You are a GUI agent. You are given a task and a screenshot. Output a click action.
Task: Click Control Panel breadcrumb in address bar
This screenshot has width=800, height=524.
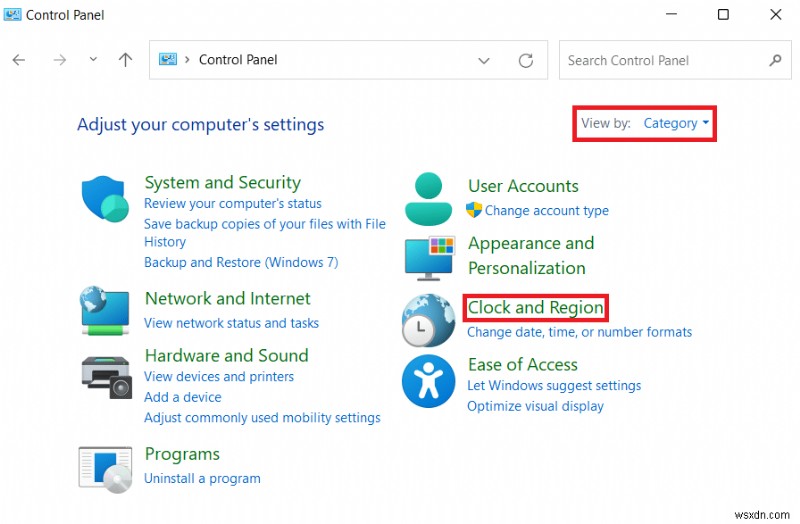pyautogui.click(x=238, y=60)
